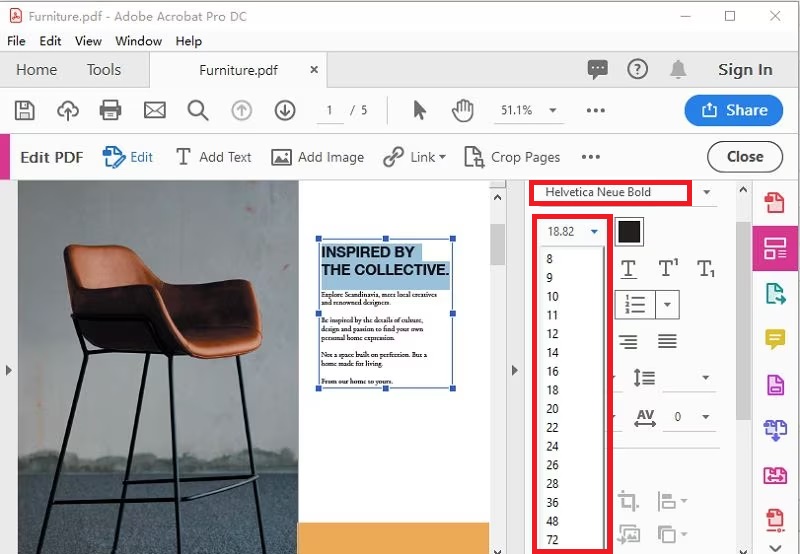Open the Find text magnifier icon

coord(198,110)
